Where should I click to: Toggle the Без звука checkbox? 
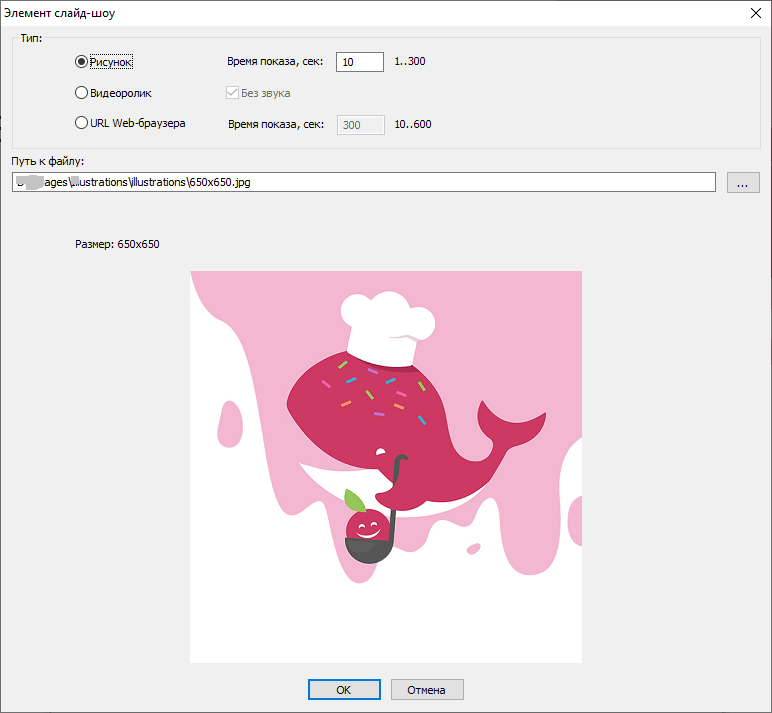pyautogui.click(x=233, y=93)
